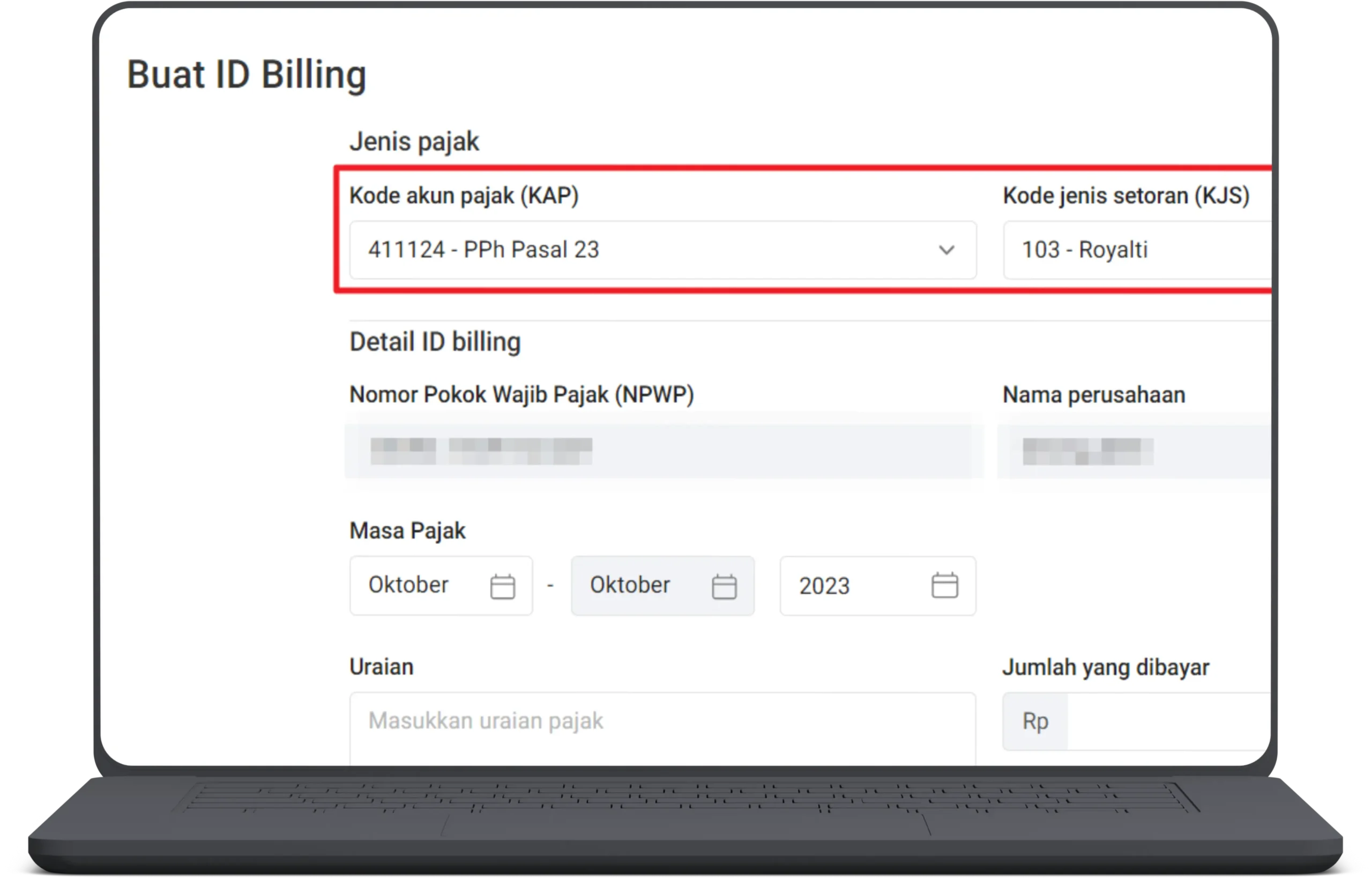Click the Nama perusahaan label
The width and height of the screenshot is (1372, 879).
pos(1094,395)
